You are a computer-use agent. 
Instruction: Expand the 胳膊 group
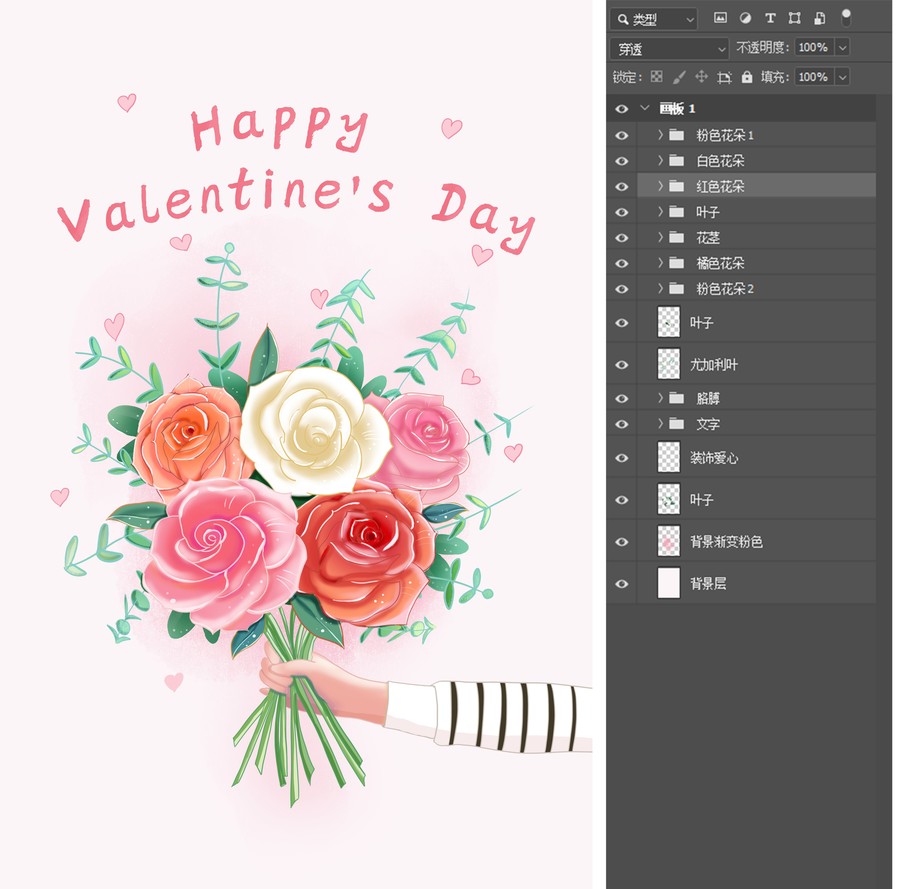660,398
